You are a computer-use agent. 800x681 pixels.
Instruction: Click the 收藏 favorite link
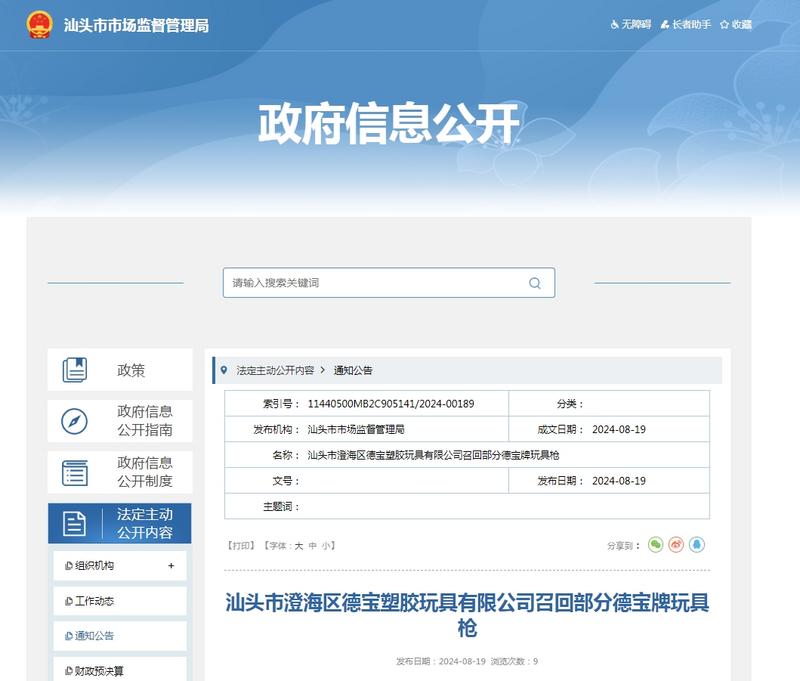(x=736, y=24)
